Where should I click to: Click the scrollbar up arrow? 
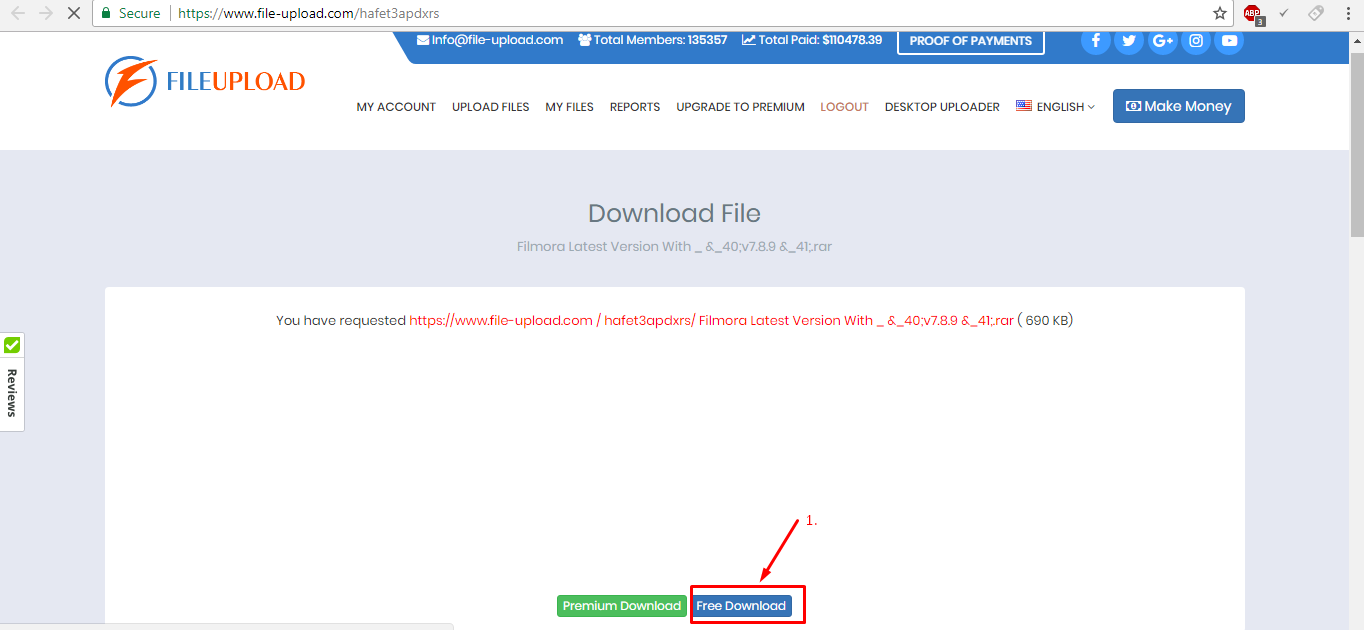coord(1357,39)
